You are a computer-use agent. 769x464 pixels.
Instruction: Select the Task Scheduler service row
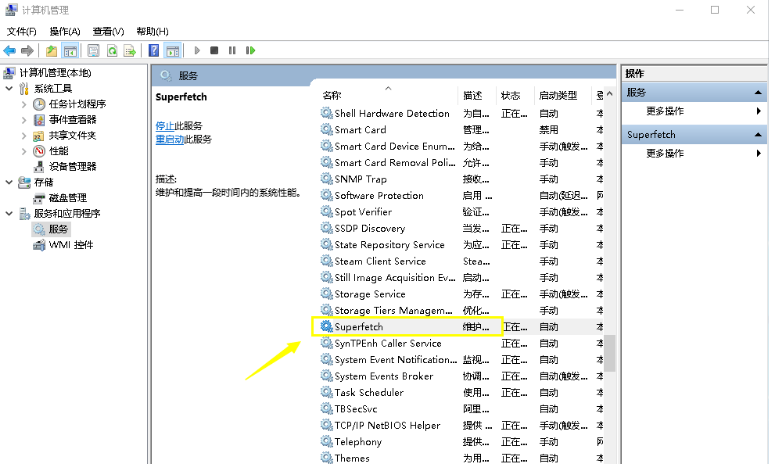coord(368,392)
